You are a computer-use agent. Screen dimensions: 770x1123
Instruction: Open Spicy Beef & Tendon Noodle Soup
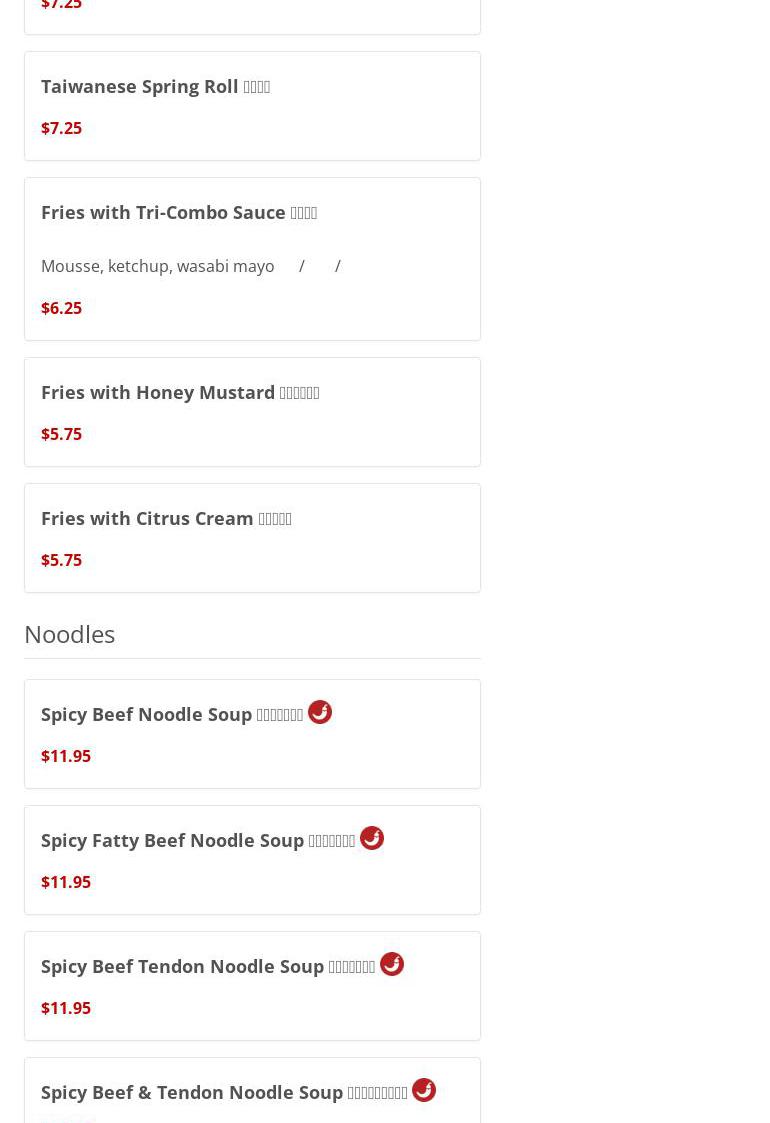coord(224,1093)
